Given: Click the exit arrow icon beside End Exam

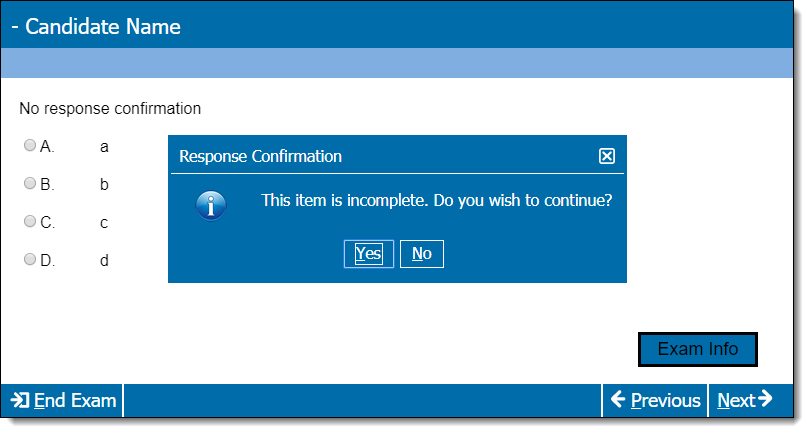Looking at the screenshot, I should point(20,400).
